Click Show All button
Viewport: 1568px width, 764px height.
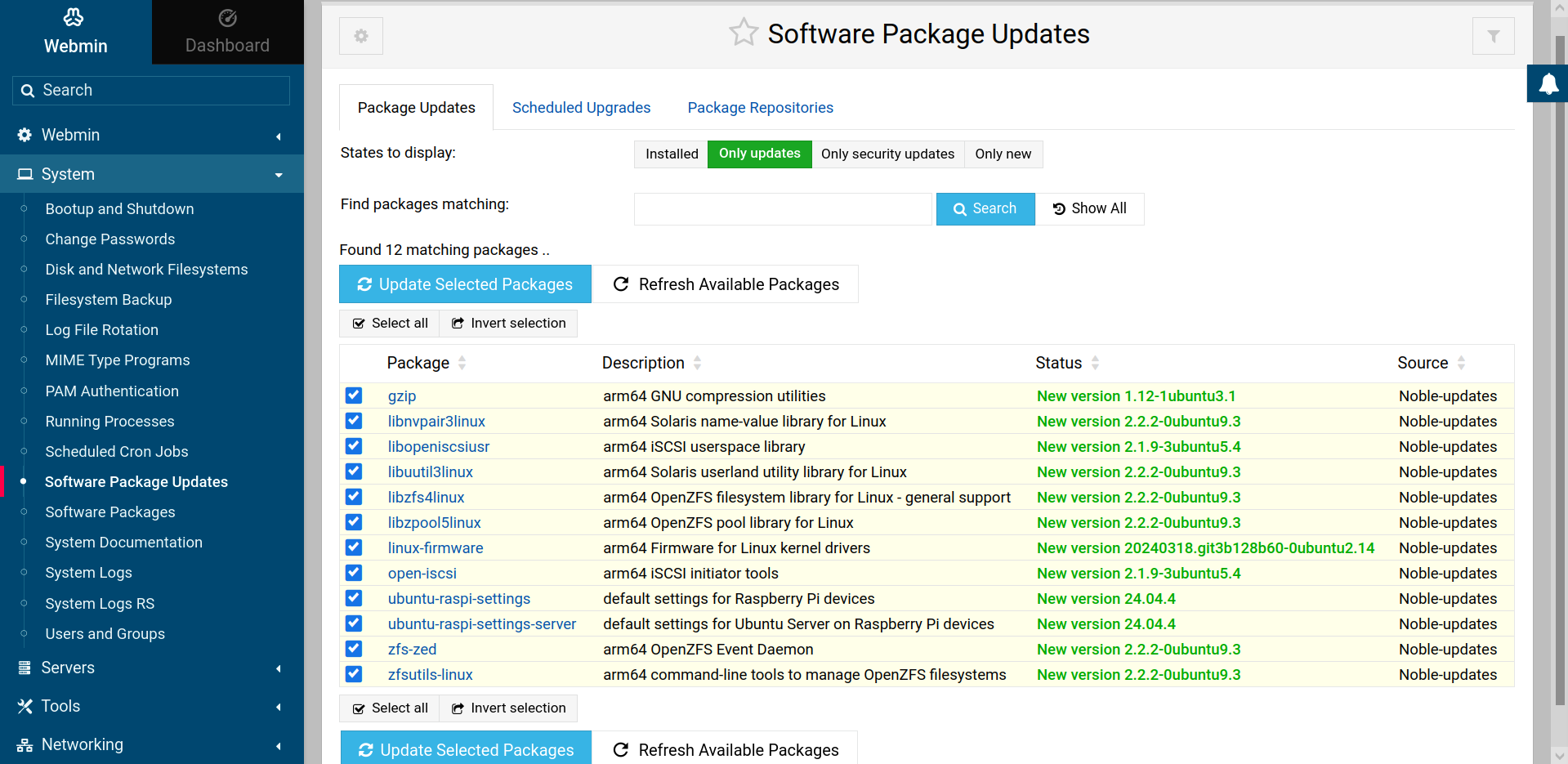point(1089,208)
